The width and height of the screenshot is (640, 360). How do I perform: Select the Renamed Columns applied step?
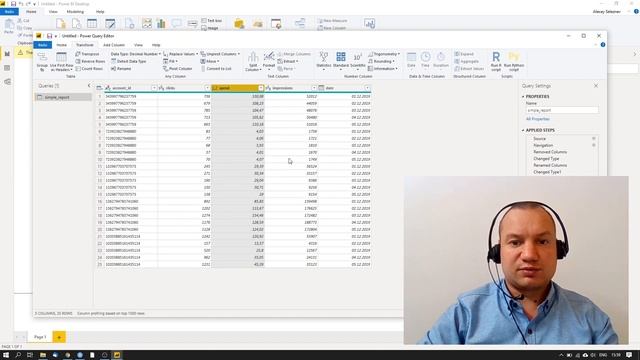pos(550,165)
